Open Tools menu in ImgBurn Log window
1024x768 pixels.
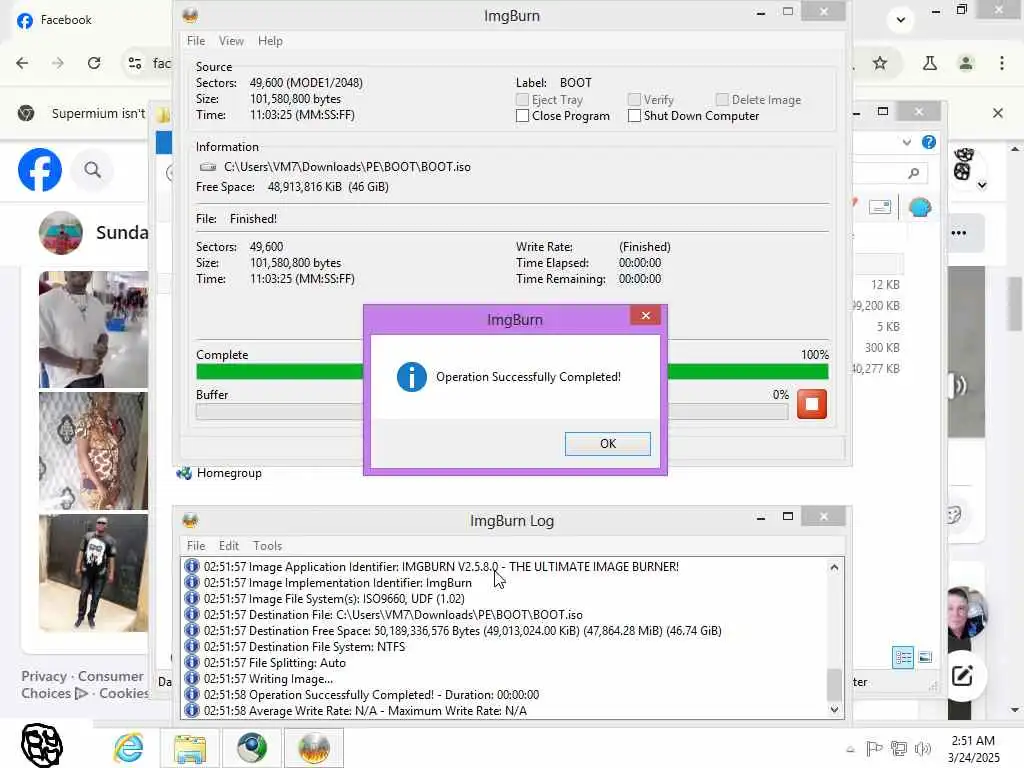point(268,545)
